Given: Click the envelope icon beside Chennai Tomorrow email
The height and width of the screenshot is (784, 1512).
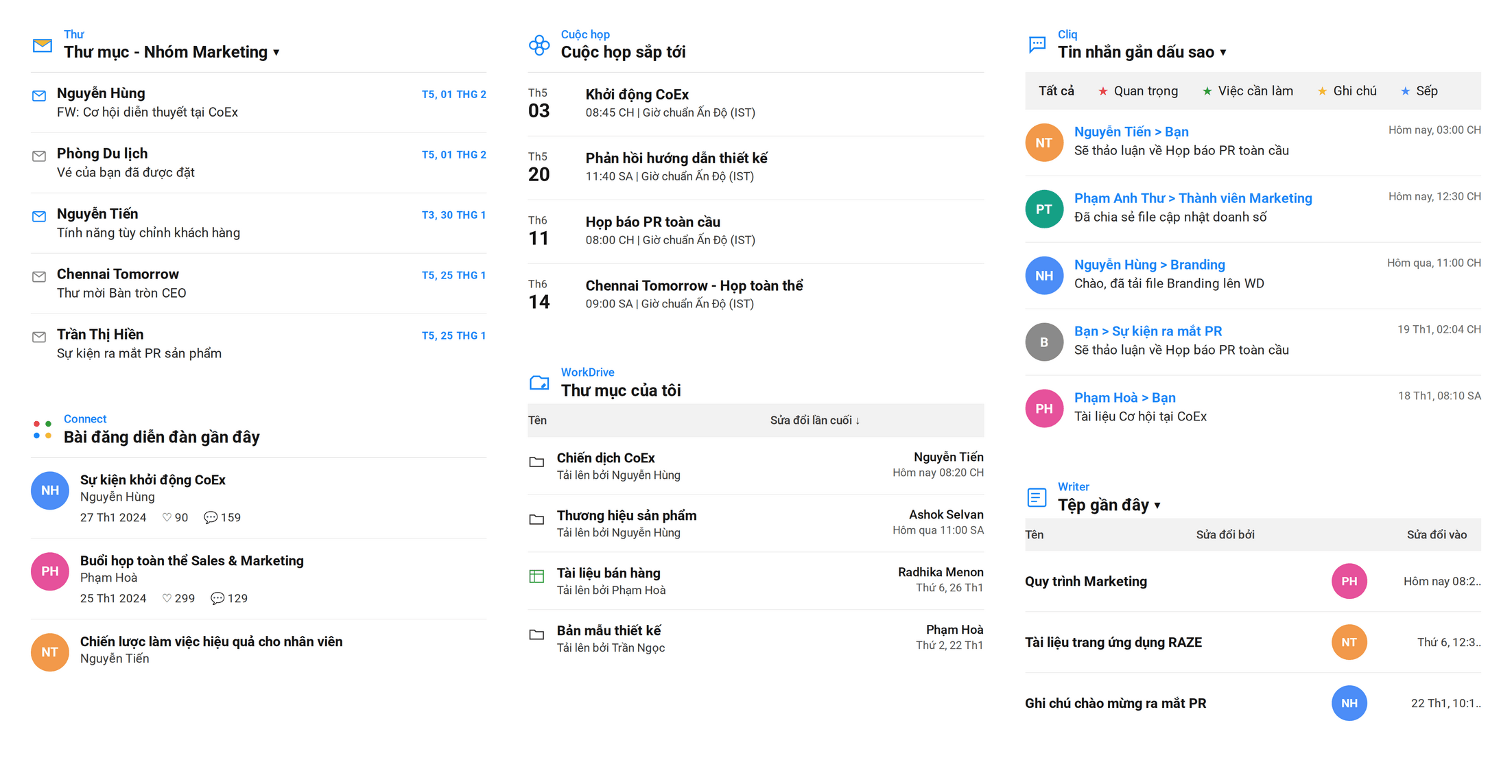Looking at the screenshot, I should click(39, 277).
